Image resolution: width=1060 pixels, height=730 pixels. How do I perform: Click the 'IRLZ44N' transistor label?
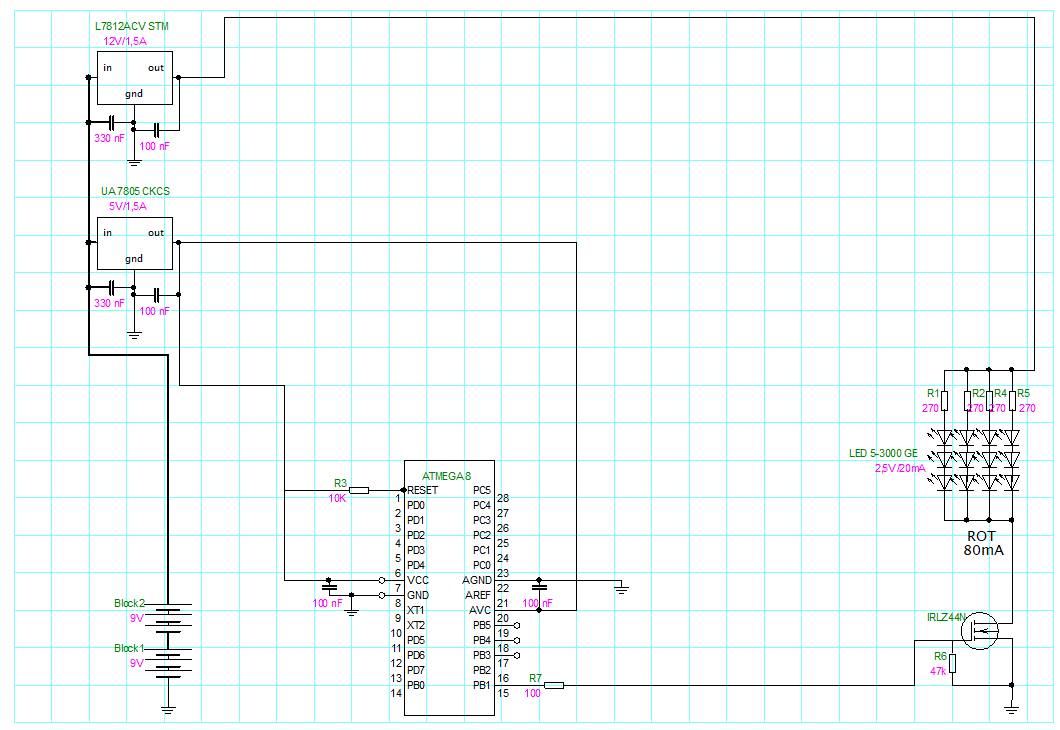pos(946,617)
